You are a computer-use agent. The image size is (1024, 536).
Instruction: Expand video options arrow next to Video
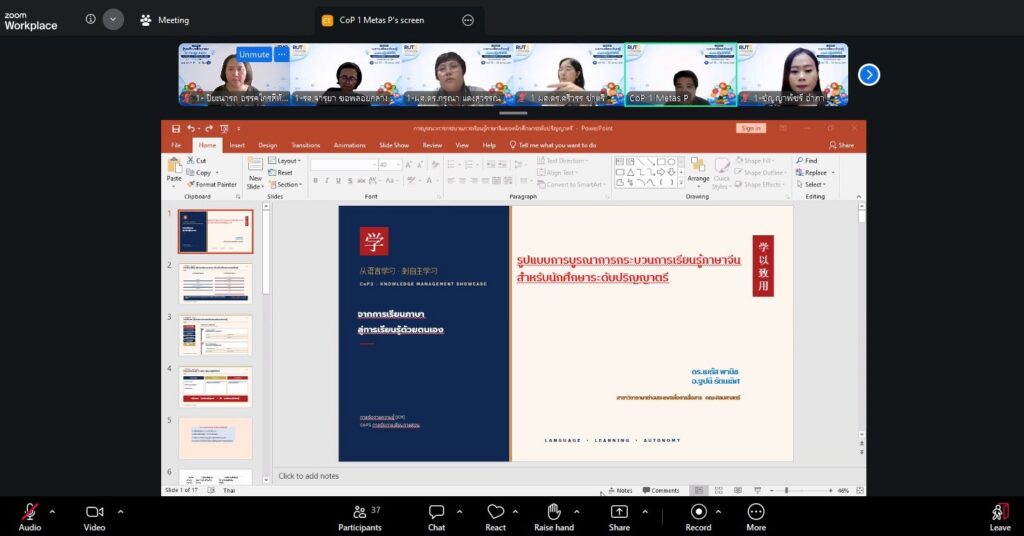tap(120, 512)
